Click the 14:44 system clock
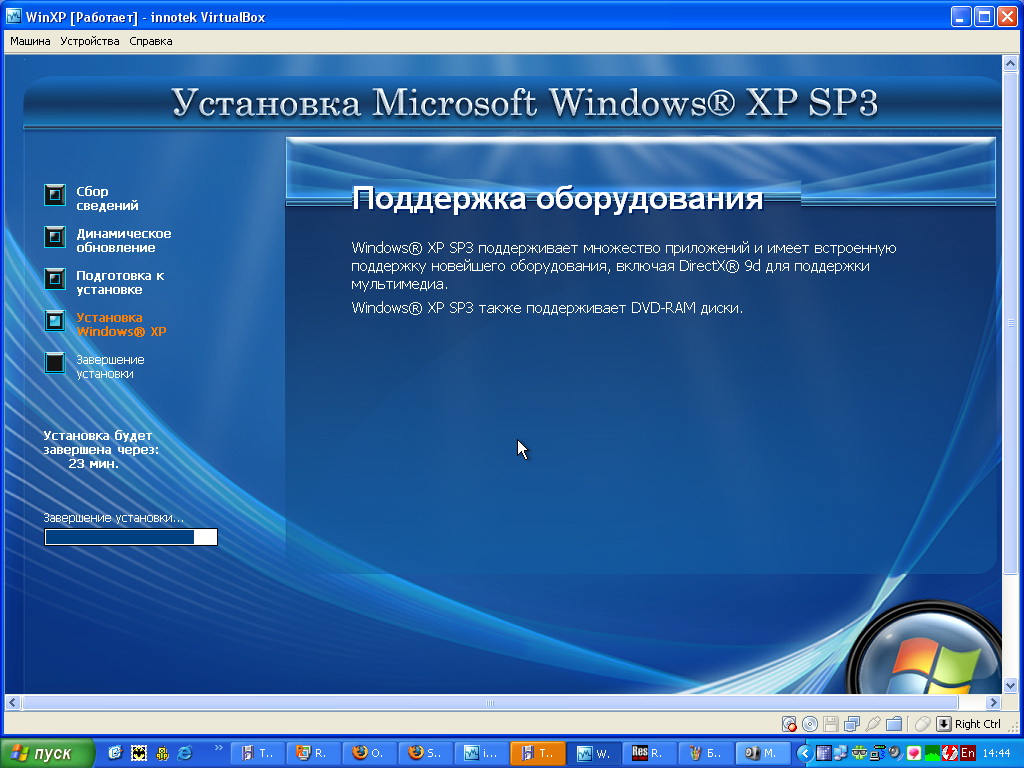 pyautogui.click(x=997, y=754)
